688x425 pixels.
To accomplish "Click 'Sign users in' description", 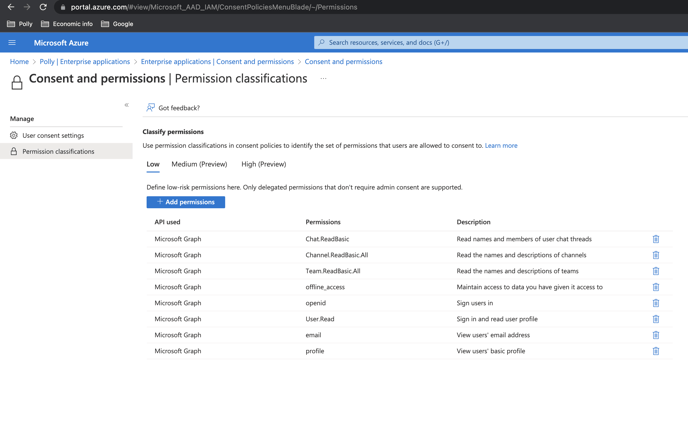I will click(475, 303).
